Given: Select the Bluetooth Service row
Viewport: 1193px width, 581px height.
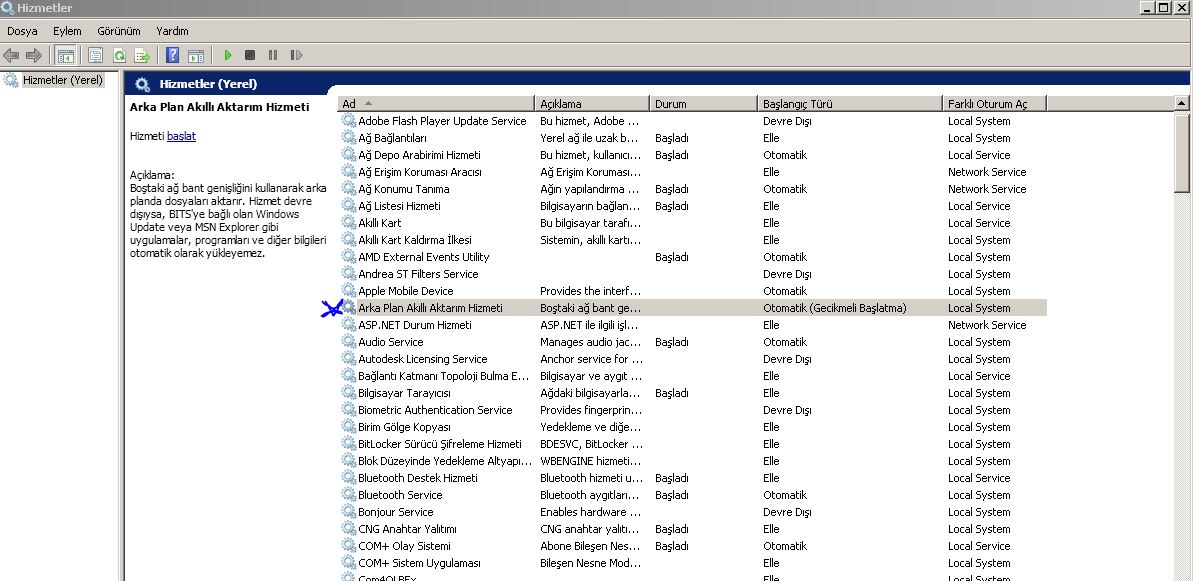Looking at the screenshot, I should [400, 495].
